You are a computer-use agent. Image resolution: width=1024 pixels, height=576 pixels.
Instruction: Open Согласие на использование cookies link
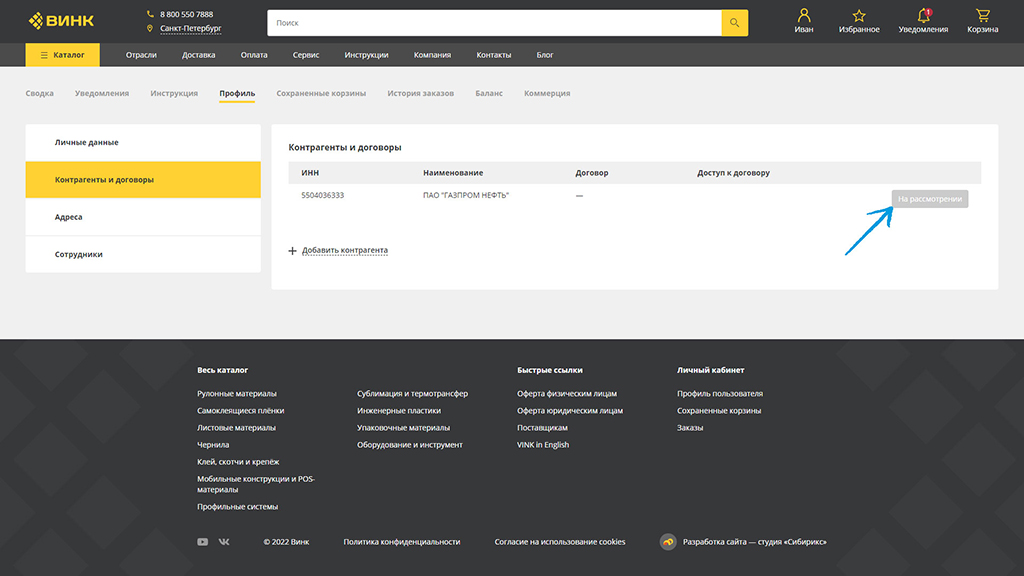point(560,542)
